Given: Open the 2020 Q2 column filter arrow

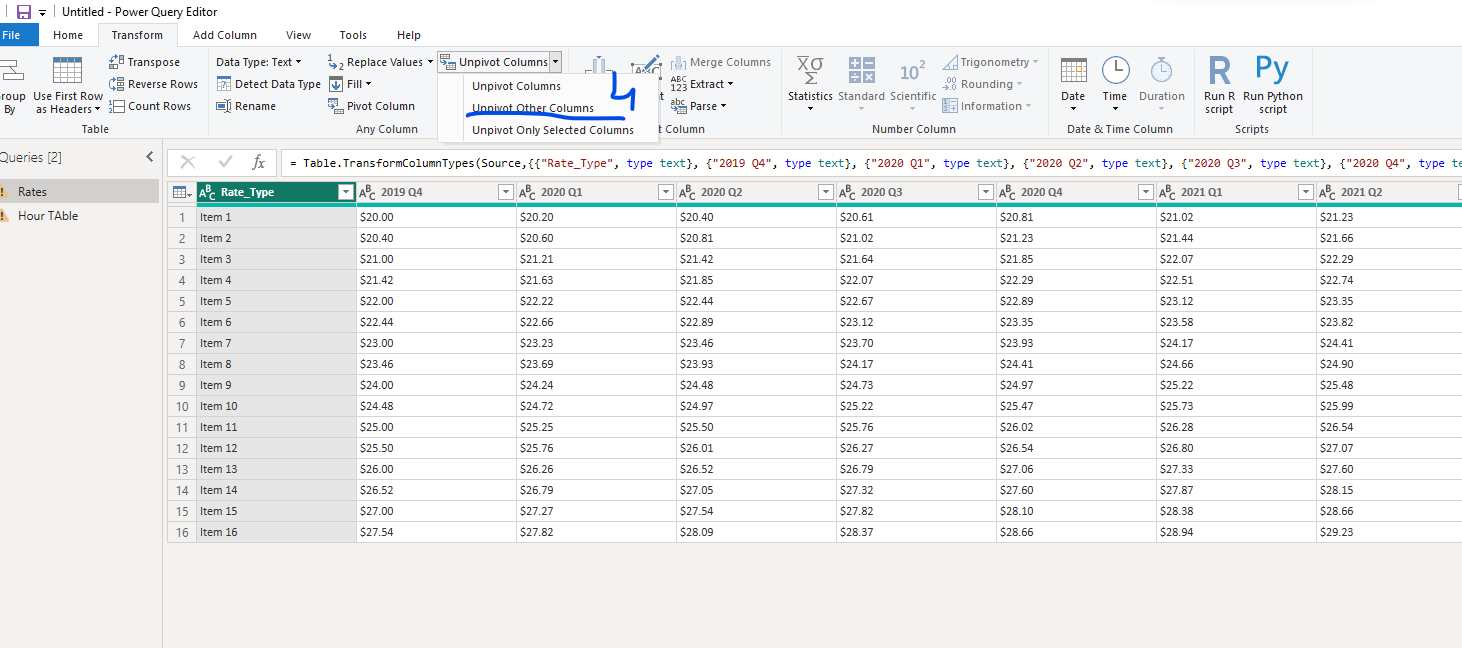Looking at the screenshot, I should tap(826, 192).
